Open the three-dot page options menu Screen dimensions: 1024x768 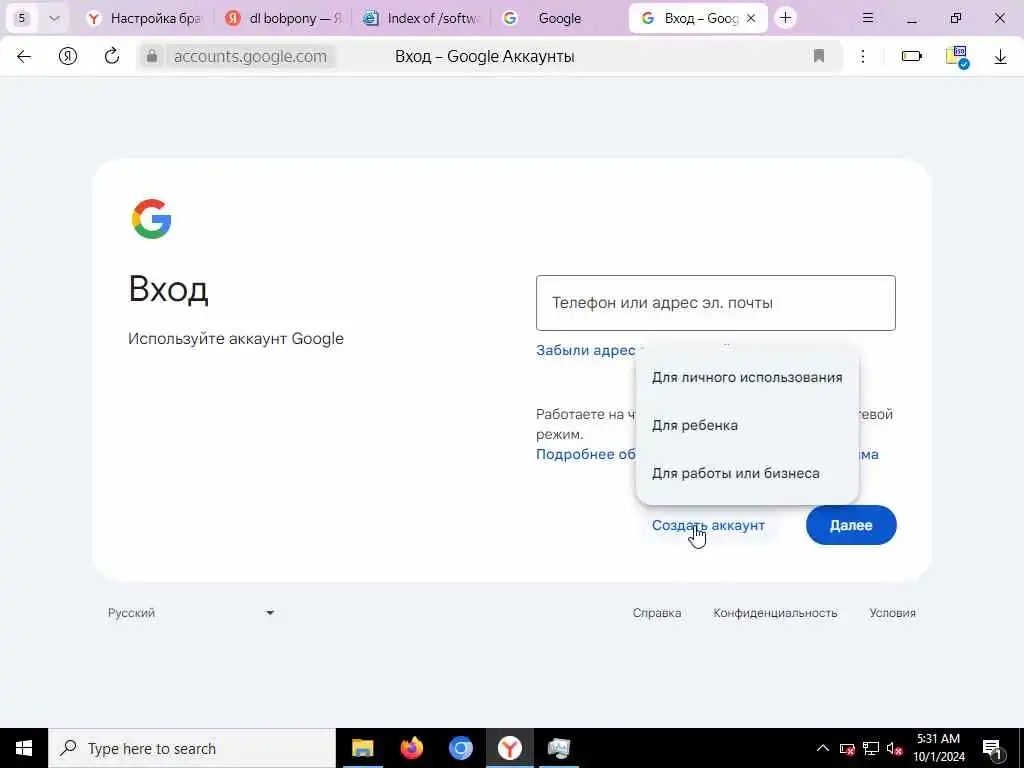coord(863,57)
